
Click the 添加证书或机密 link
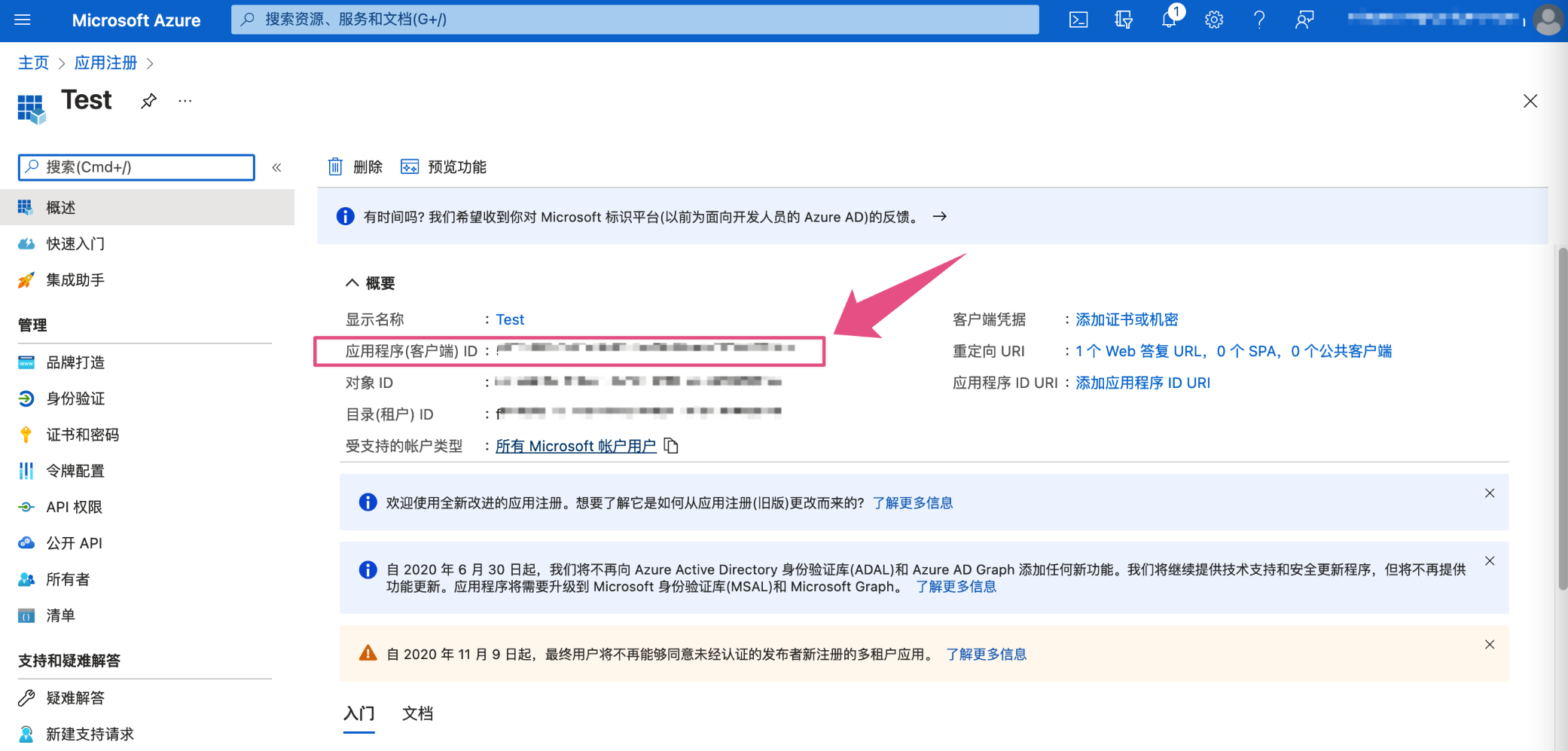pos(1127,319)
